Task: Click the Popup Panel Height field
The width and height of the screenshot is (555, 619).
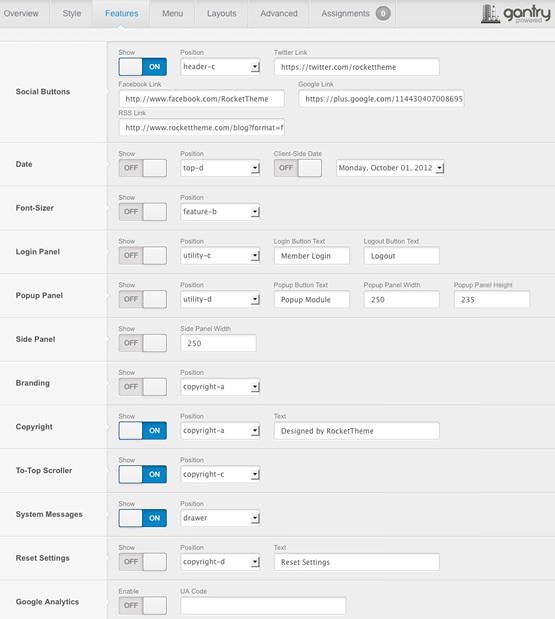Action: 492,300
